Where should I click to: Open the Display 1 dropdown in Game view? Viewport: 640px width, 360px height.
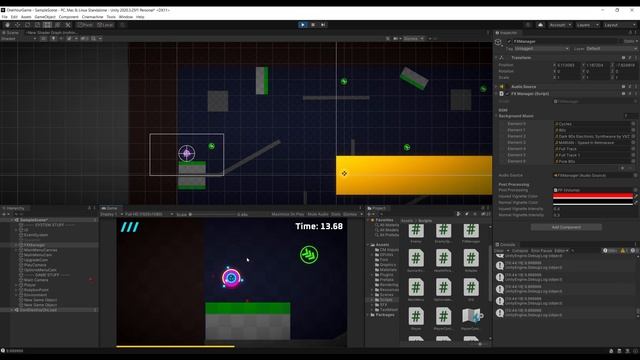pyautogui.click(x=111, y=214)
